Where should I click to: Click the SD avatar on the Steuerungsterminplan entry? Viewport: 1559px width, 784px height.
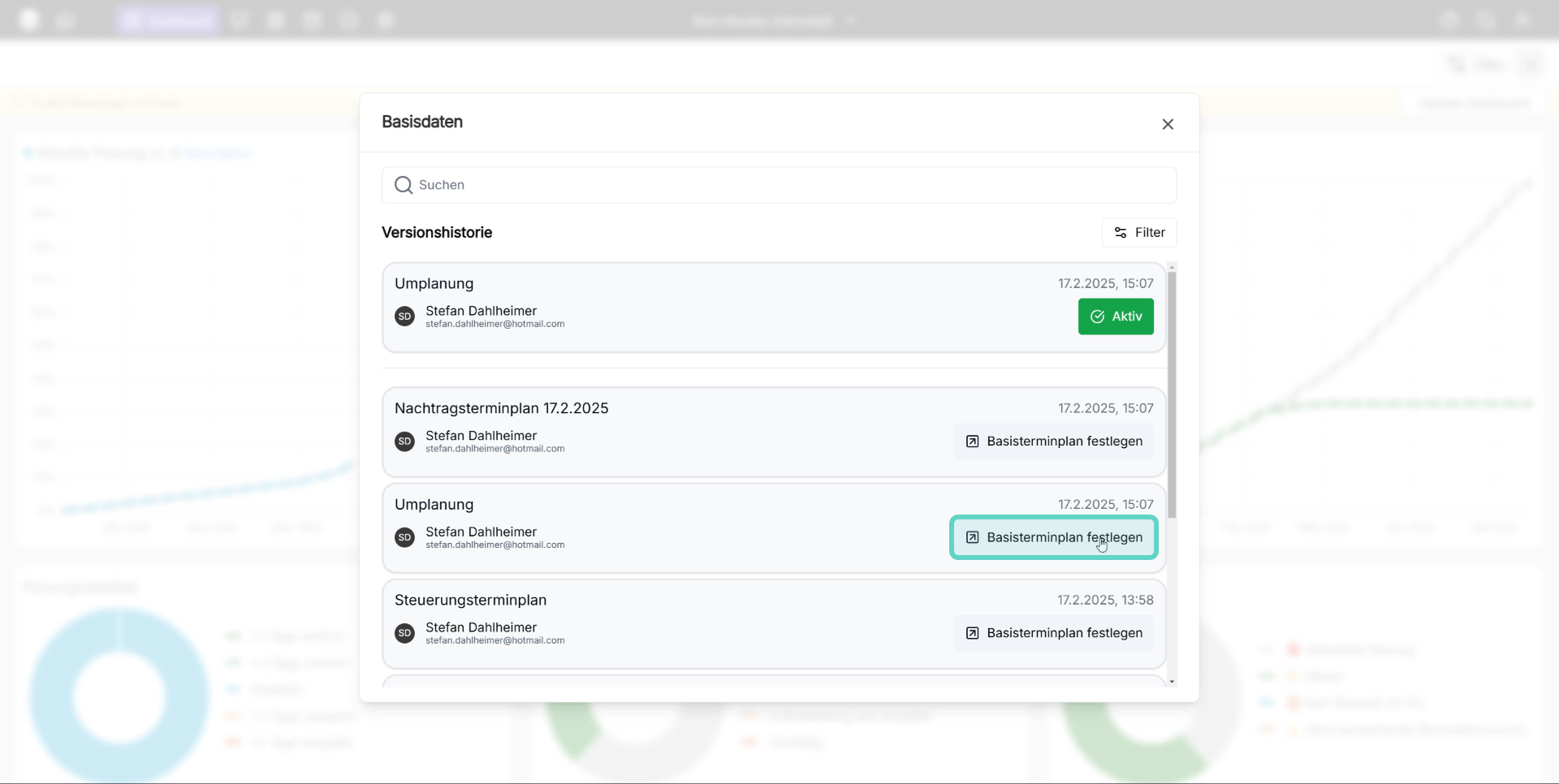point(404,633)
